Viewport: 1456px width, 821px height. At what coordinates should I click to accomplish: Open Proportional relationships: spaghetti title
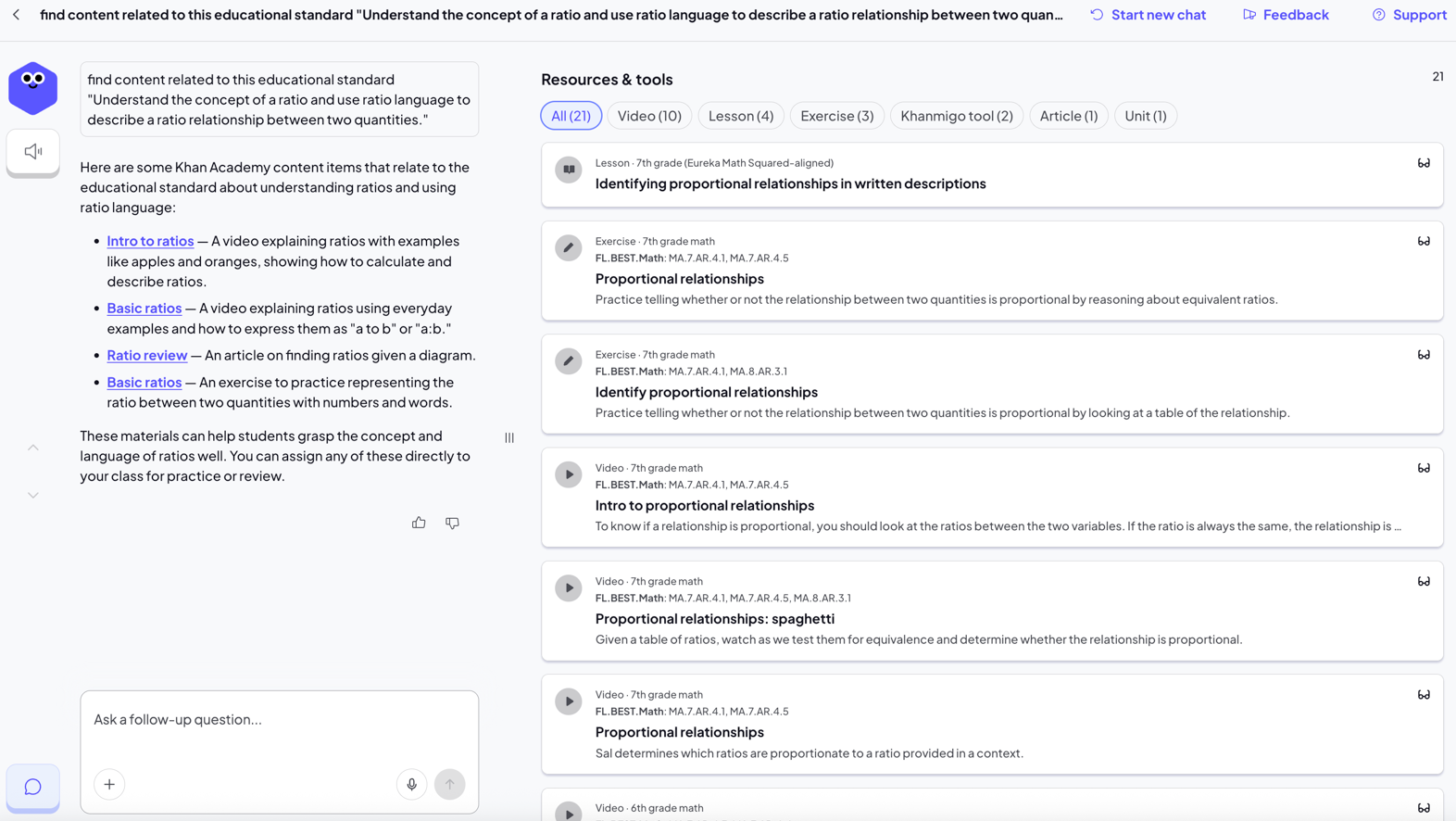click(x=714, y=619)
